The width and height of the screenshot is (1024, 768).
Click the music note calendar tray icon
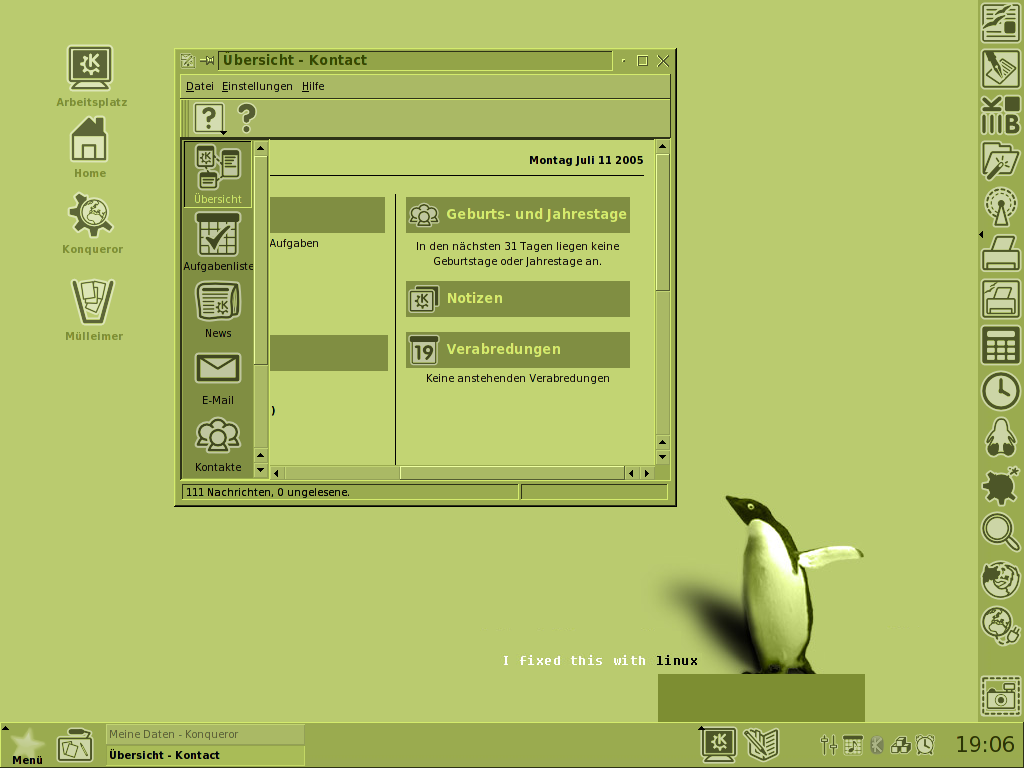click(x=852, y=744)
